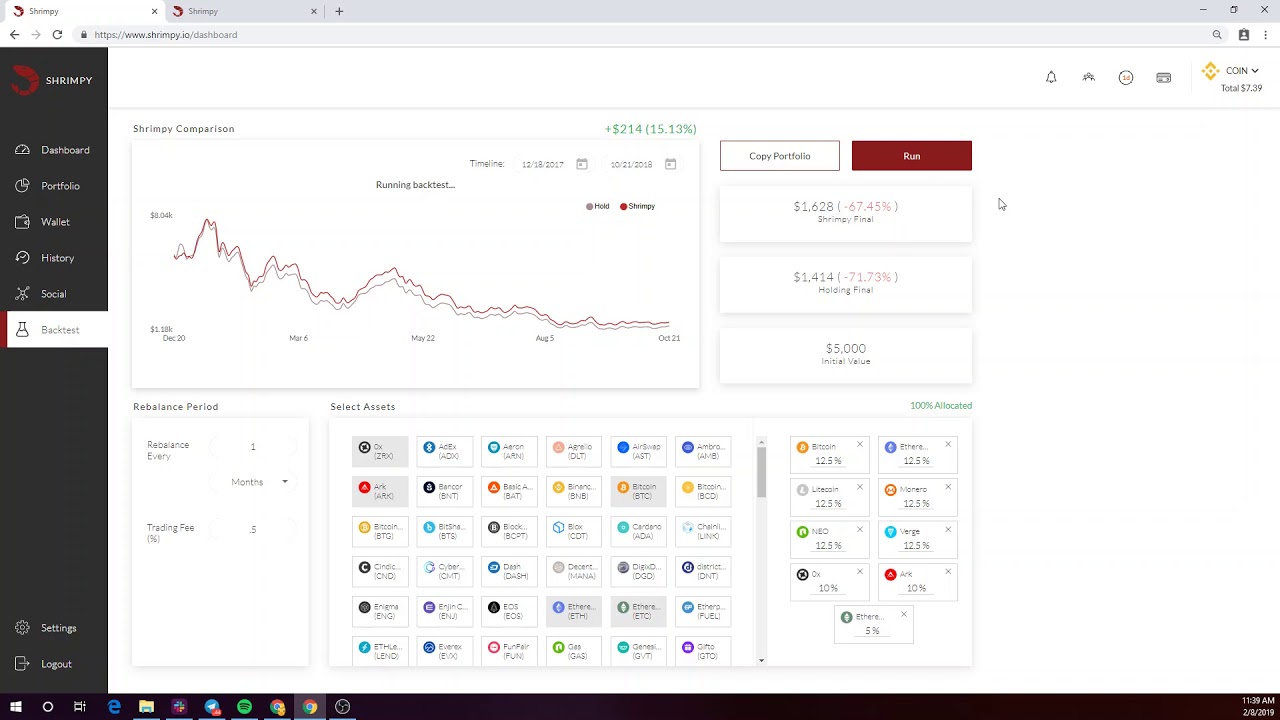
Task: Open the Months rebalance period dropdown
Action: coord(253,482)
